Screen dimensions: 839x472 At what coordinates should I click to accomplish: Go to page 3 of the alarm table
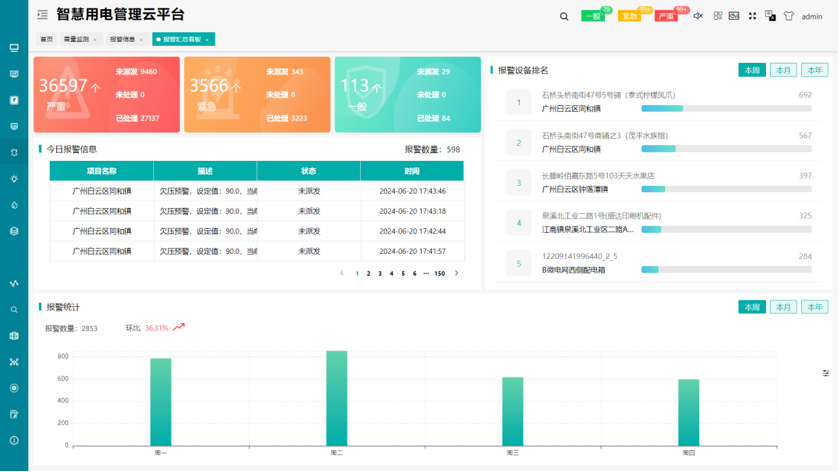(x=380, y=273)
